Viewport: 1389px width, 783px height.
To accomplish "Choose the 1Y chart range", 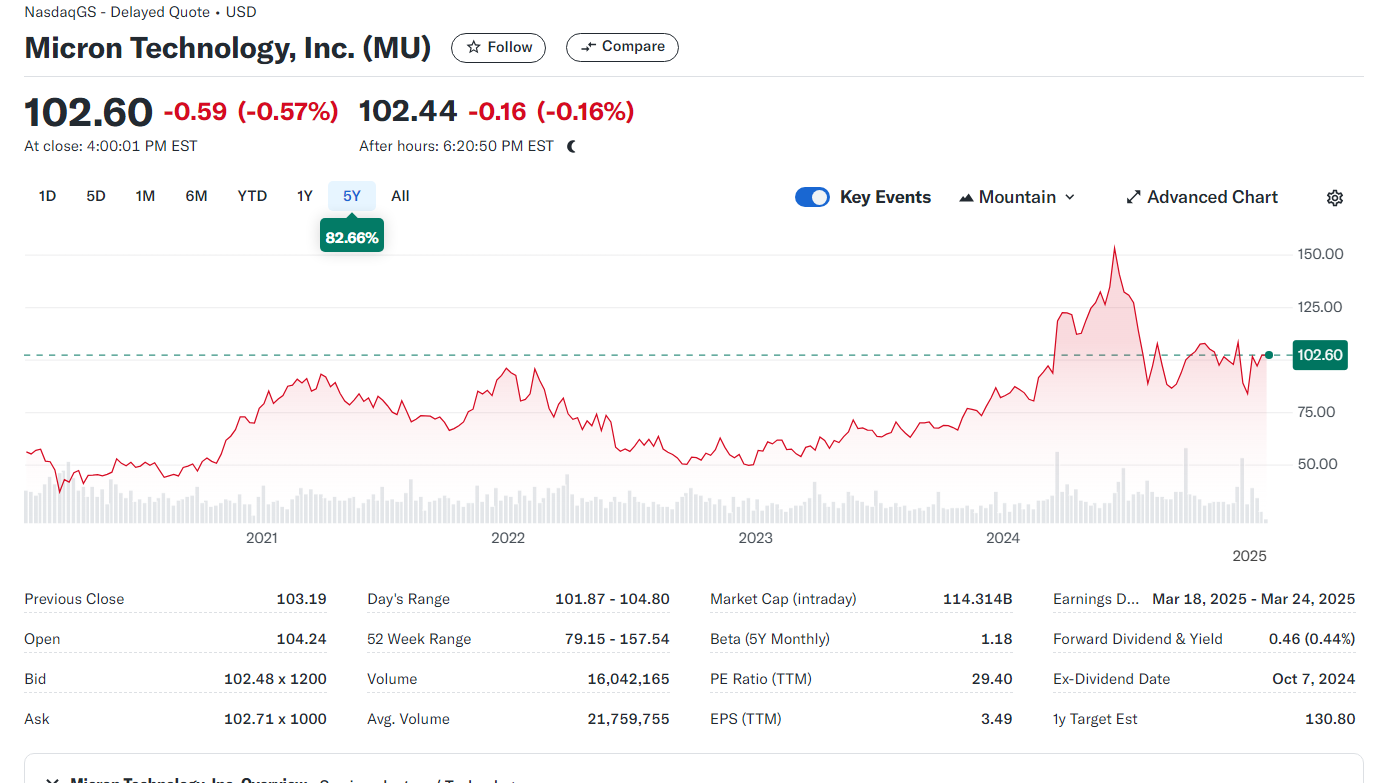I will tap(305, 196).
